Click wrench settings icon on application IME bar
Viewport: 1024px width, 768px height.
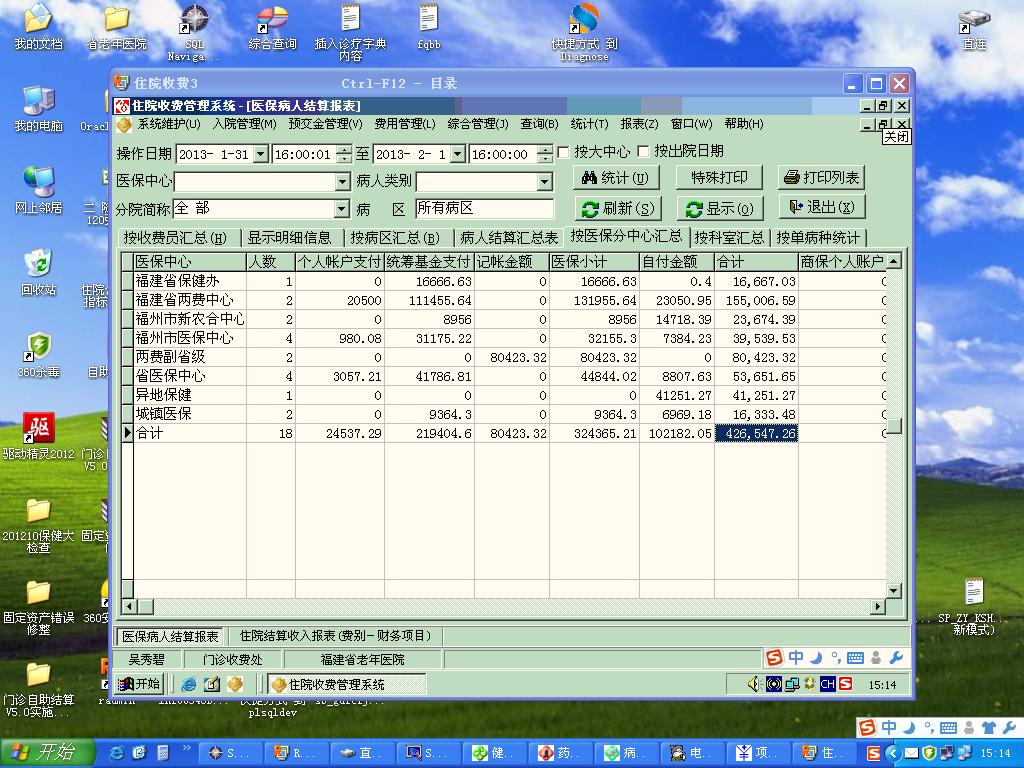tap(896, 658)
